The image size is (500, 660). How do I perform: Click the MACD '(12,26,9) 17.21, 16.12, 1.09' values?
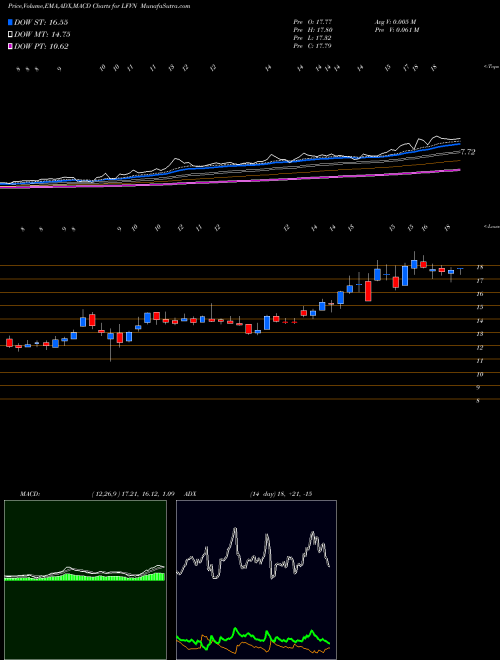(x=133, y=494)
